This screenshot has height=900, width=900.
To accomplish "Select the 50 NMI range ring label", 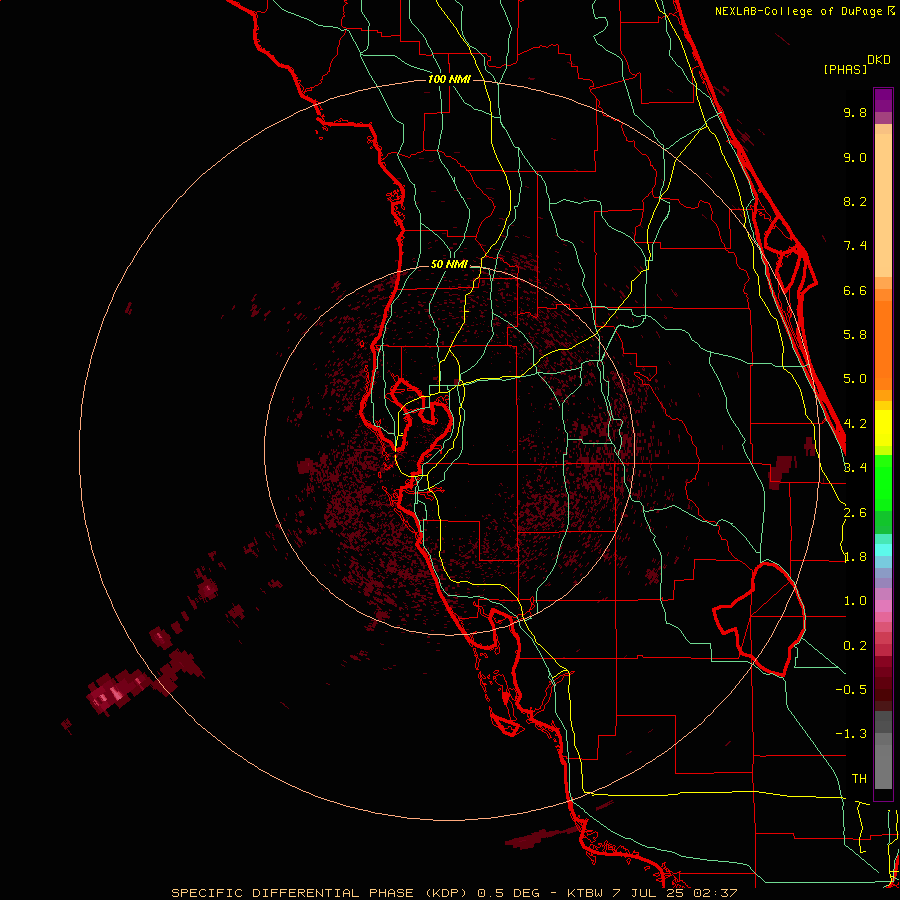I will click(x=449, y=265).
